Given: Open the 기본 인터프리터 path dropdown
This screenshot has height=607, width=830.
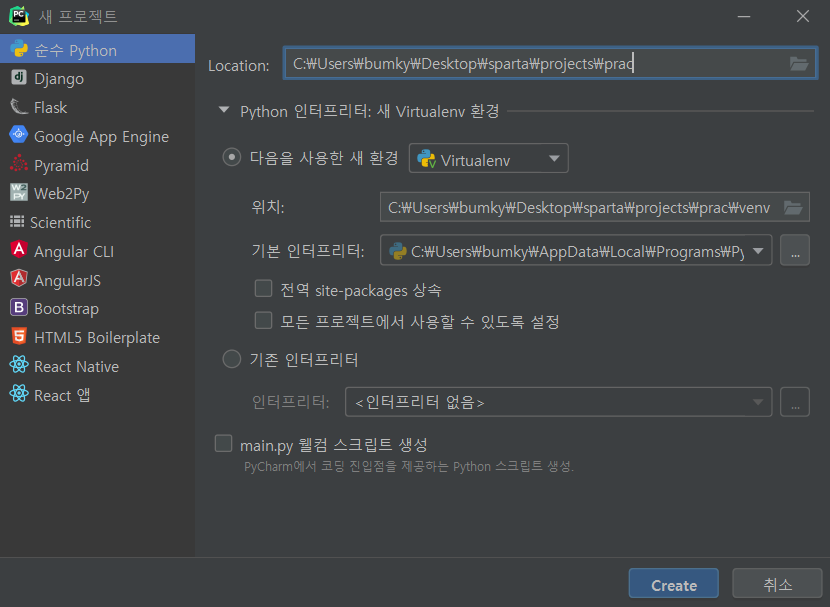Looking at the screenshot, I should 576,250.
